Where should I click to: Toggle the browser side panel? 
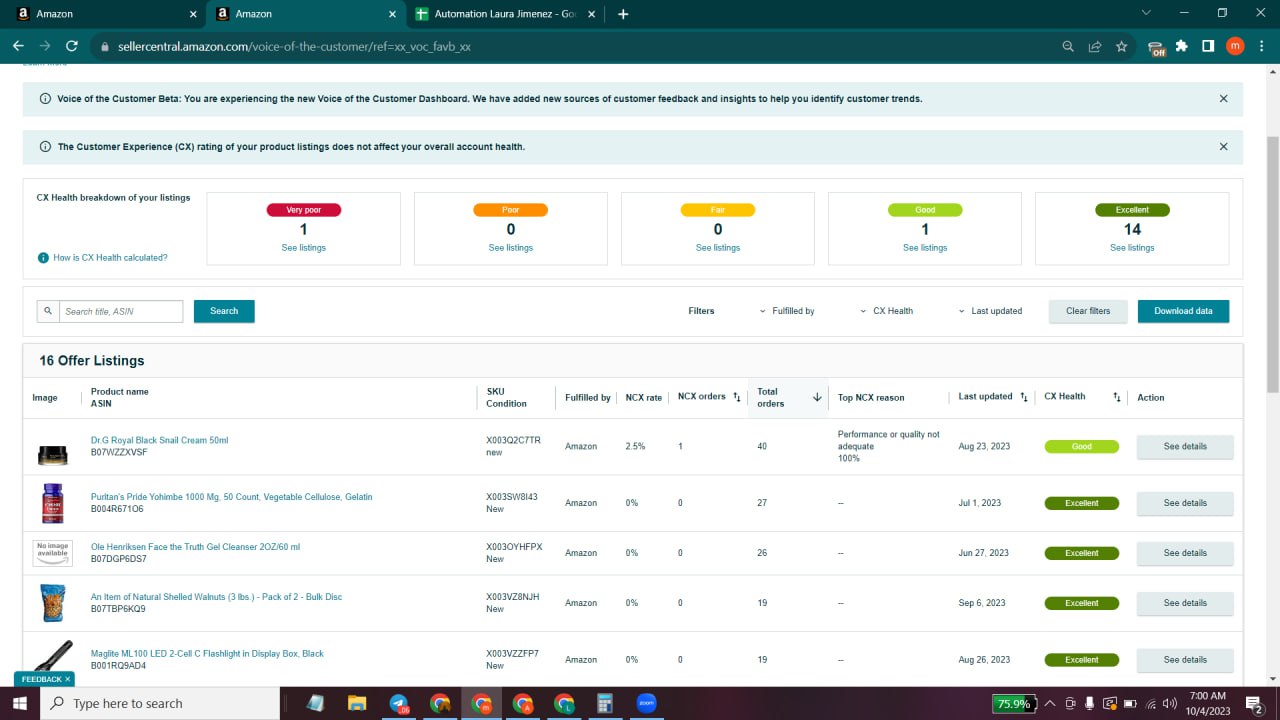coord(1208,46)
